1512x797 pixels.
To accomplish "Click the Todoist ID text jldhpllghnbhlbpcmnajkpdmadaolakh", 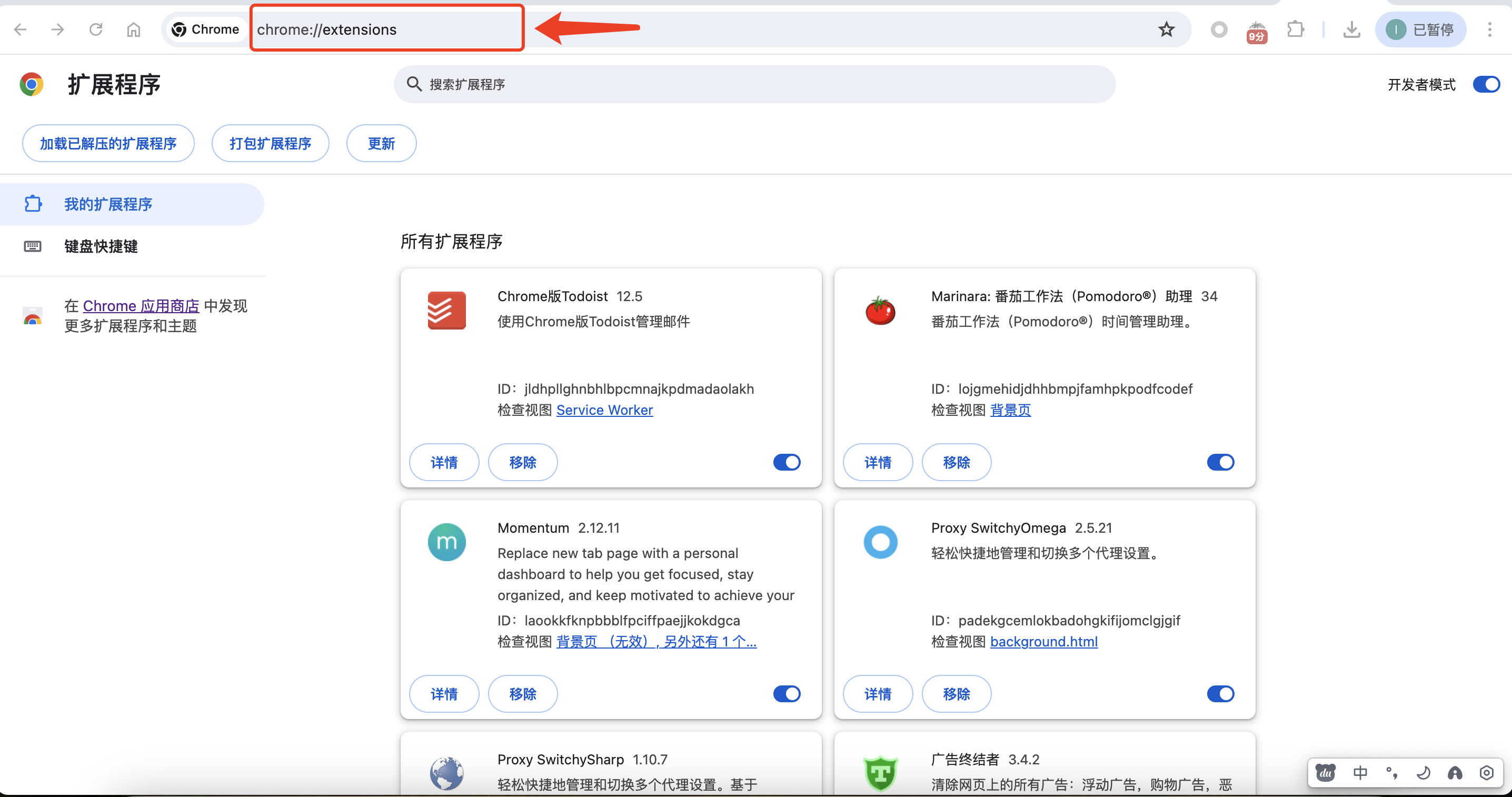I will tap(639, 389).
